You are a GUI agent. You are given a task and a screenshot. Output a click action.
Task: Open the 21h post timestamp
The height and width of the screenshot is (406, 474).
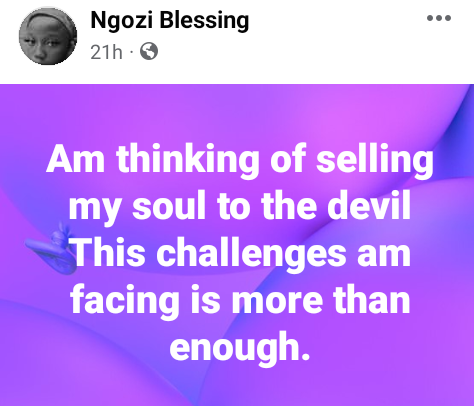[x=106, y=52]
